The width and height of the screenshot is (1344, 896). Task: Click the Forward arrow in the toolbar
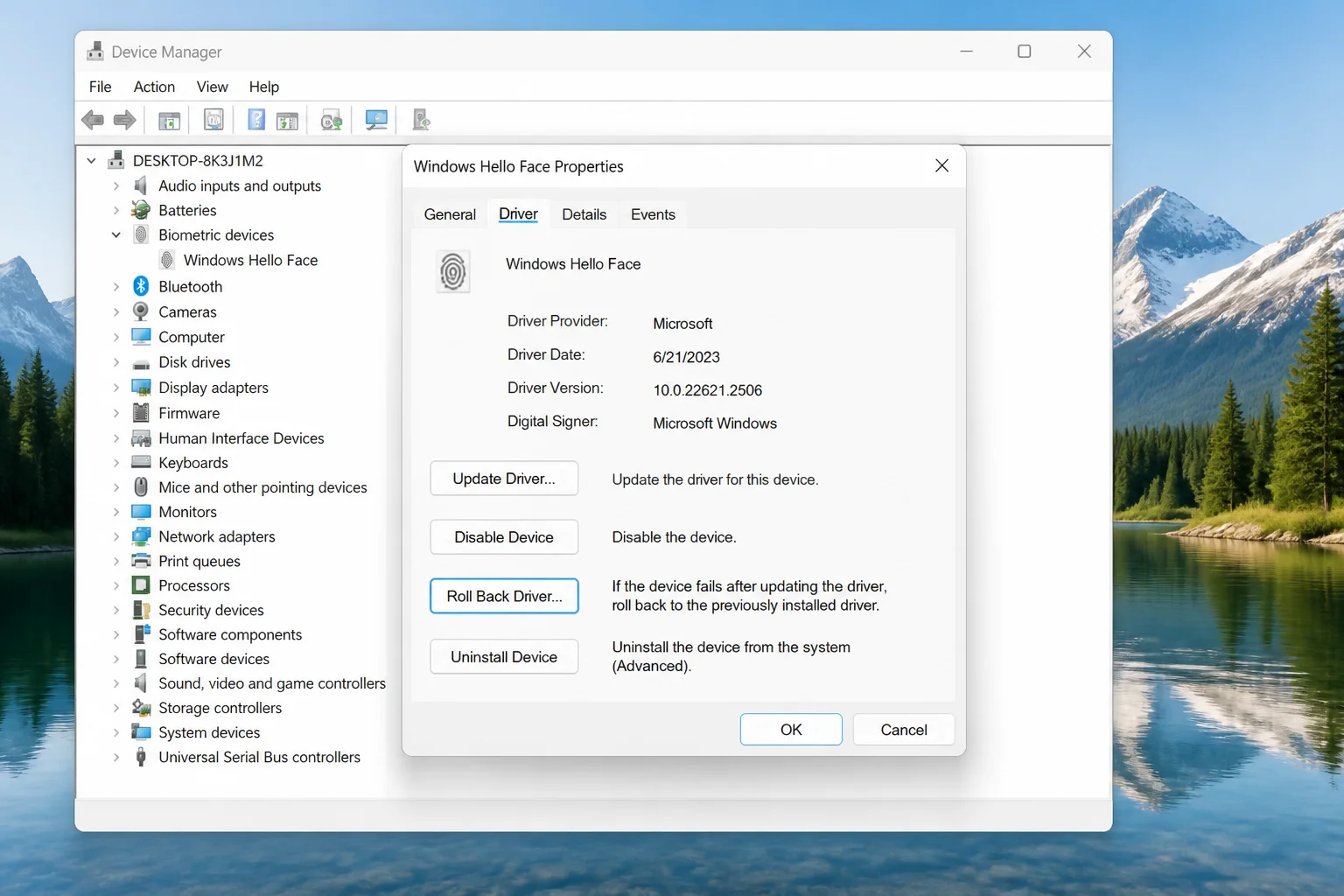[x=125, y=120]
